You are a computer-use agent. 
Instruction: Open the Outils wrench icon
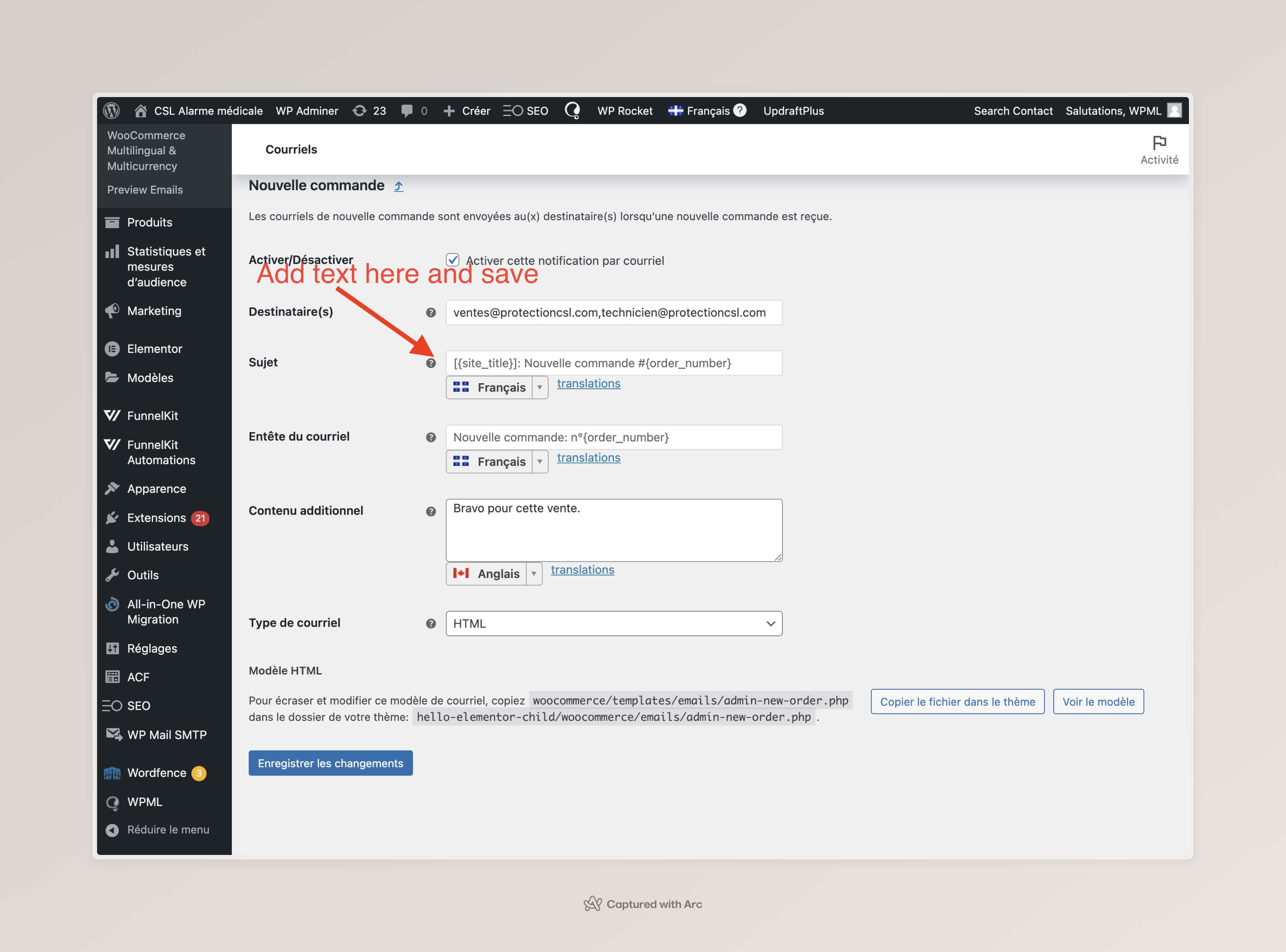pos(112,575)
